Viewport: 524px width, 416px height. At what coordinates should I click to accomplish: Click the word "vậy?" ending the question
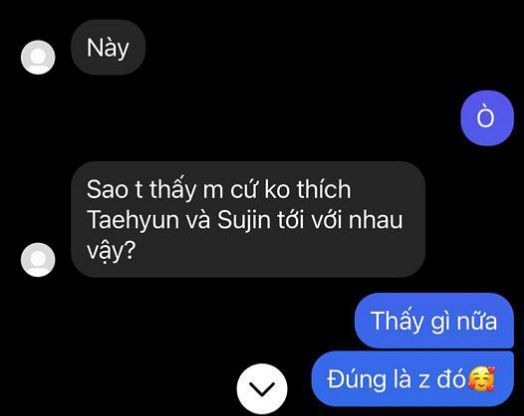pos(111,251)
